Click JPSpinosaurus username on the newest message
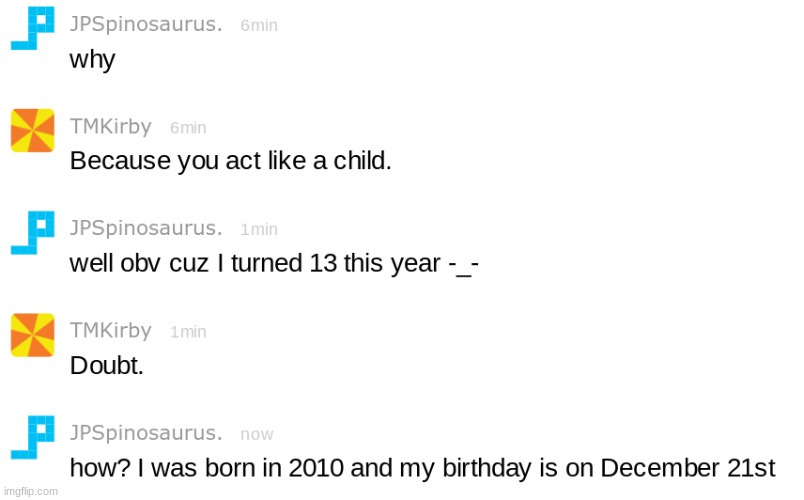This screenshot has height=500, width=804. pyautogui.click(x=146, y=433)
